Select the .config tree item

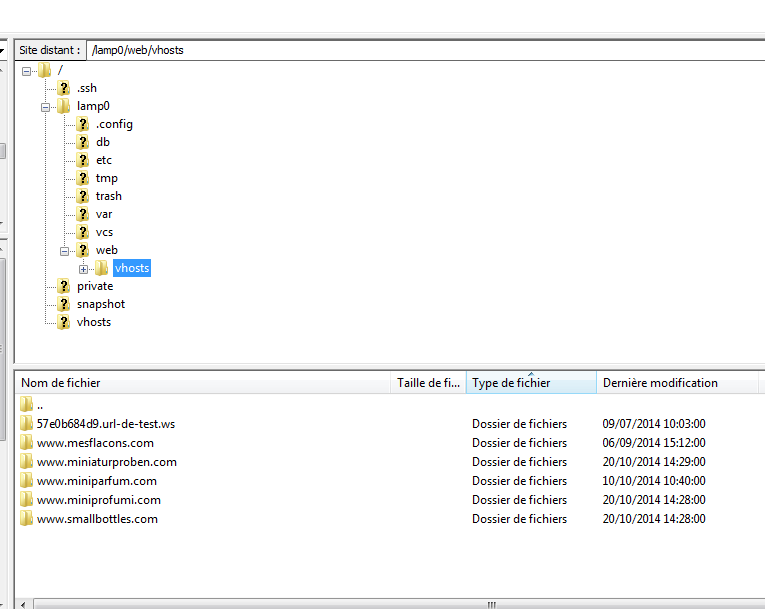point(114,124)
